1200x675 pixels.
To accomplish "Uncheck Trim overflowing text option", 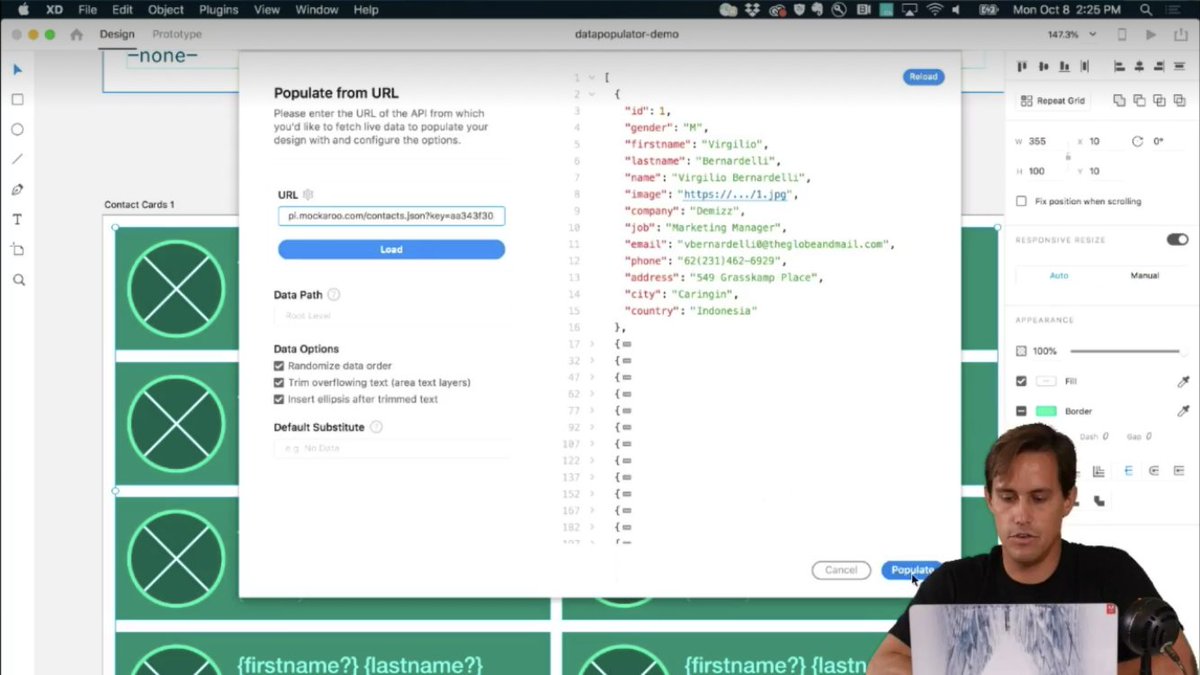I will [279, 382].
